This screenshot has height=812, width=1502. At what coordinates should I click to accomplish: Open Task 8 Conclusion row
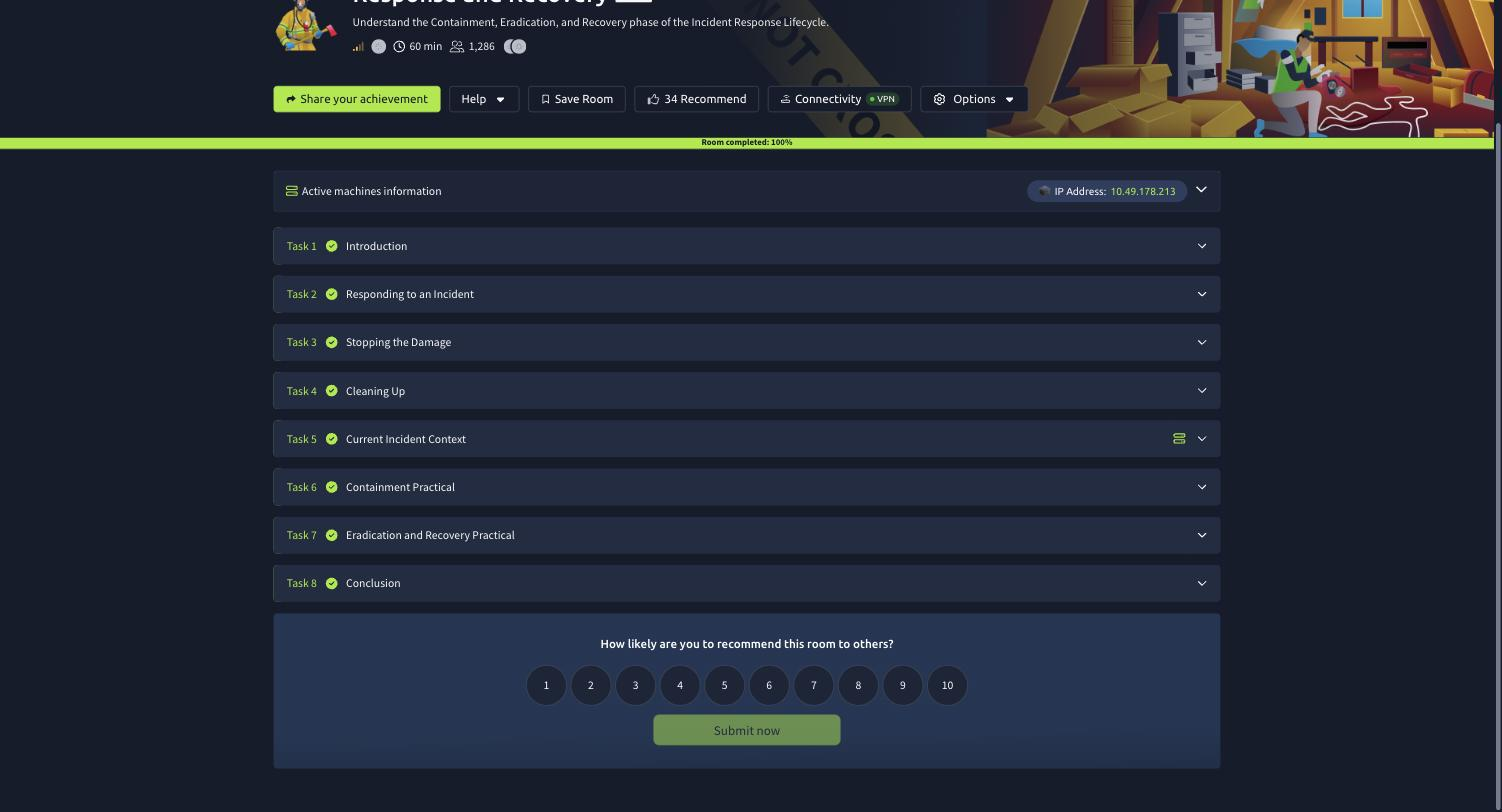click(747, 583)
